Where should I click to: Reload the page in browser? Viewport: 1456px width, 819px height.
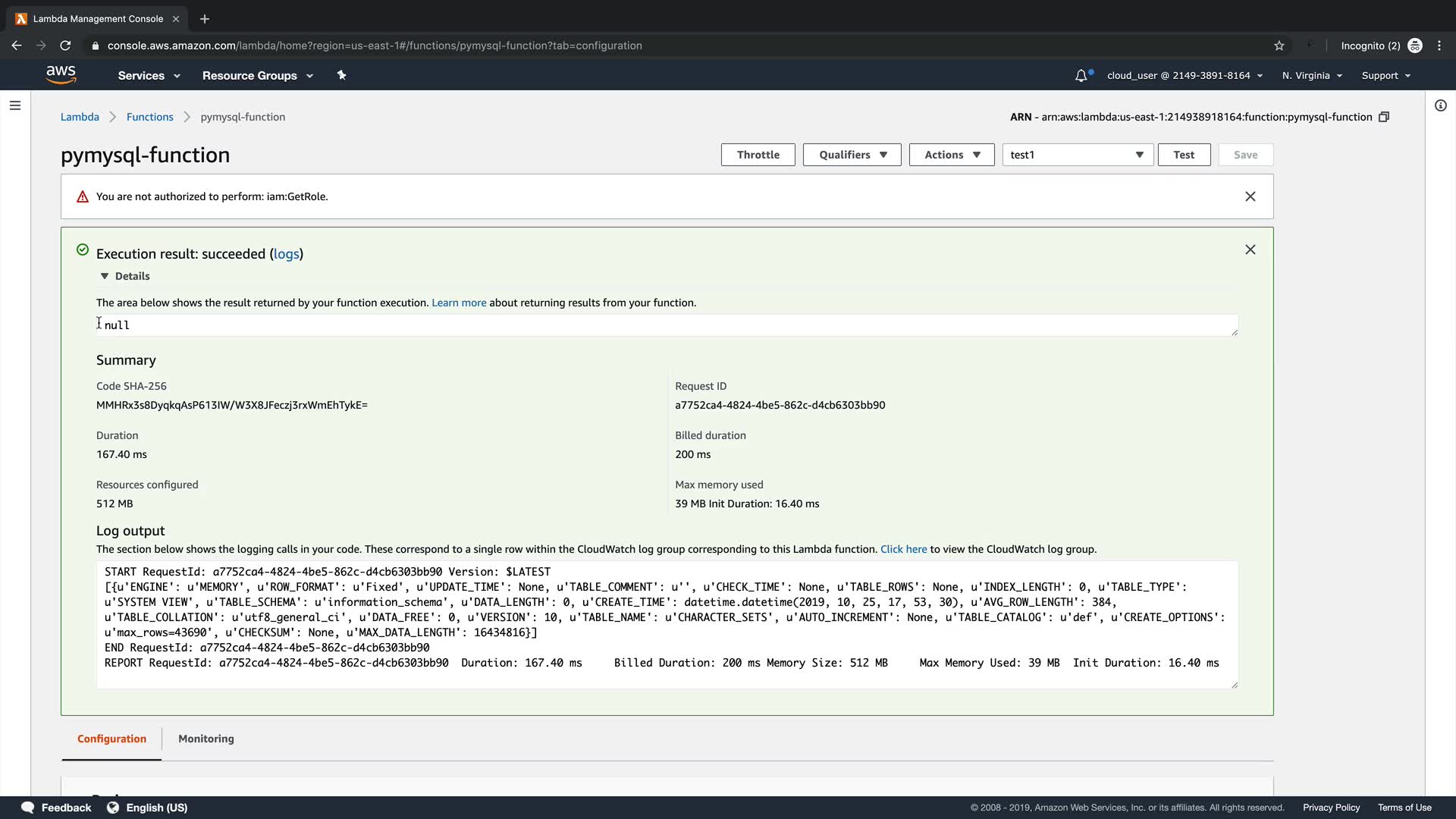65,45
